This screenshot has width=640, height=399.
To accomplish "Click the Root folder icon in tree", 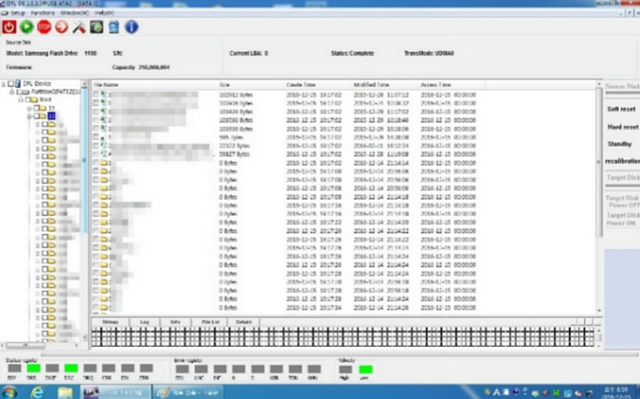I will (x=34, y=100).
